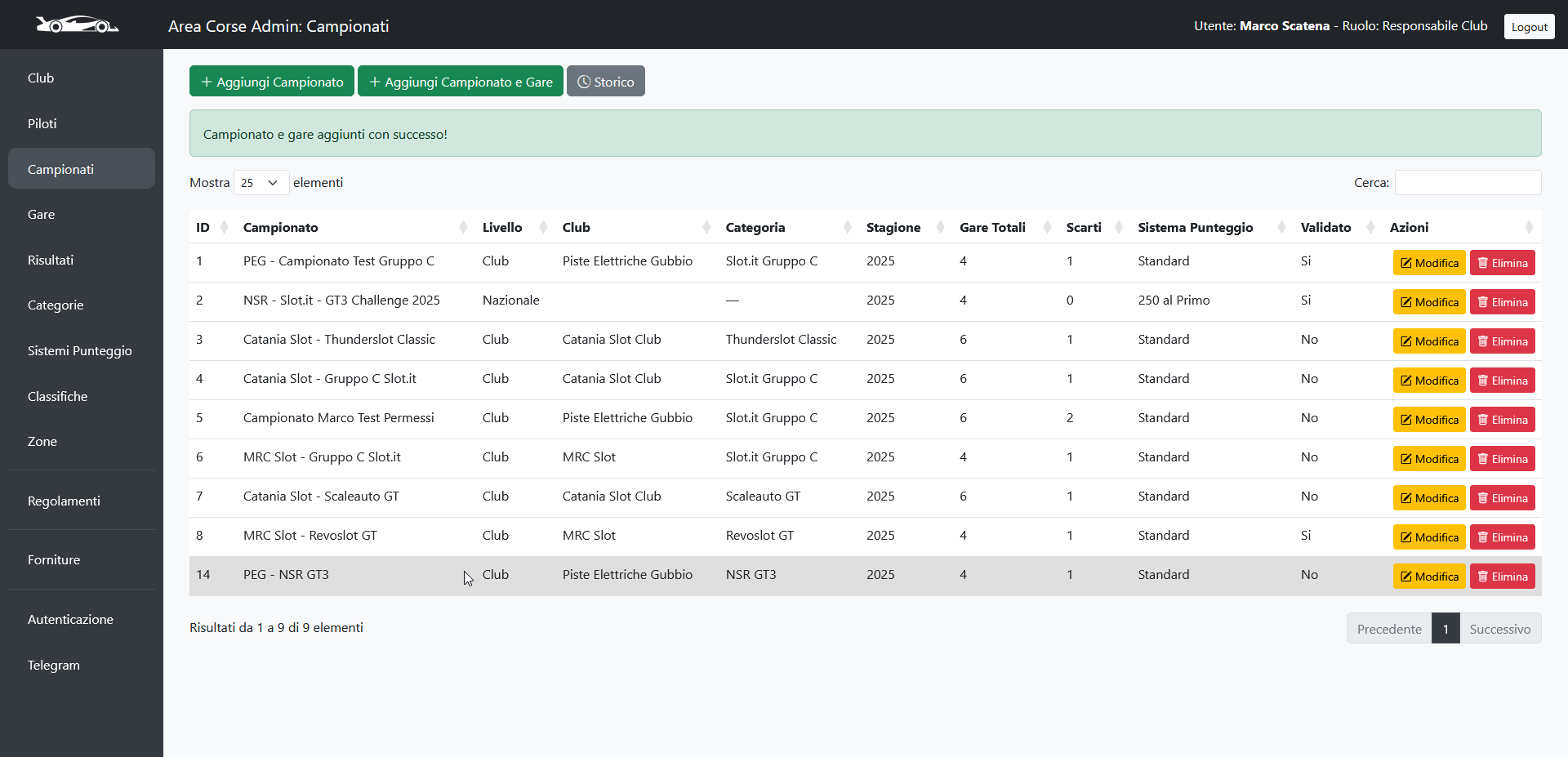Sort table by Campionato column arrows
Screen dimensions: 1568x757
coord(463,228)
